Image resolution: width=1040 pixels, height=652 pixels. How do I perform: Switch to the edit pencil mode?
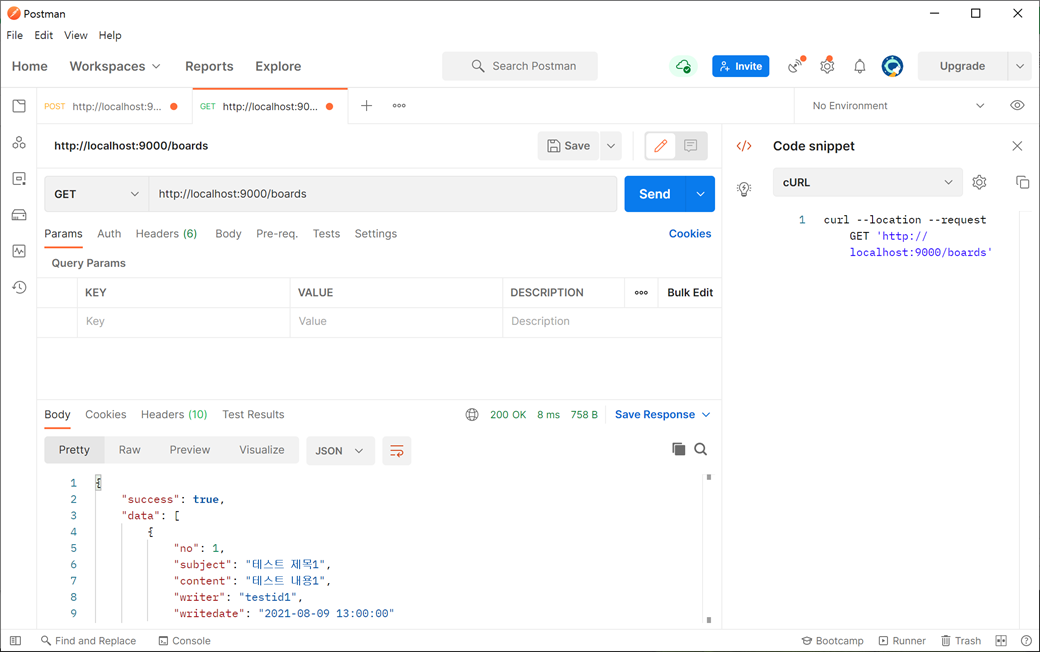[661, 146]
